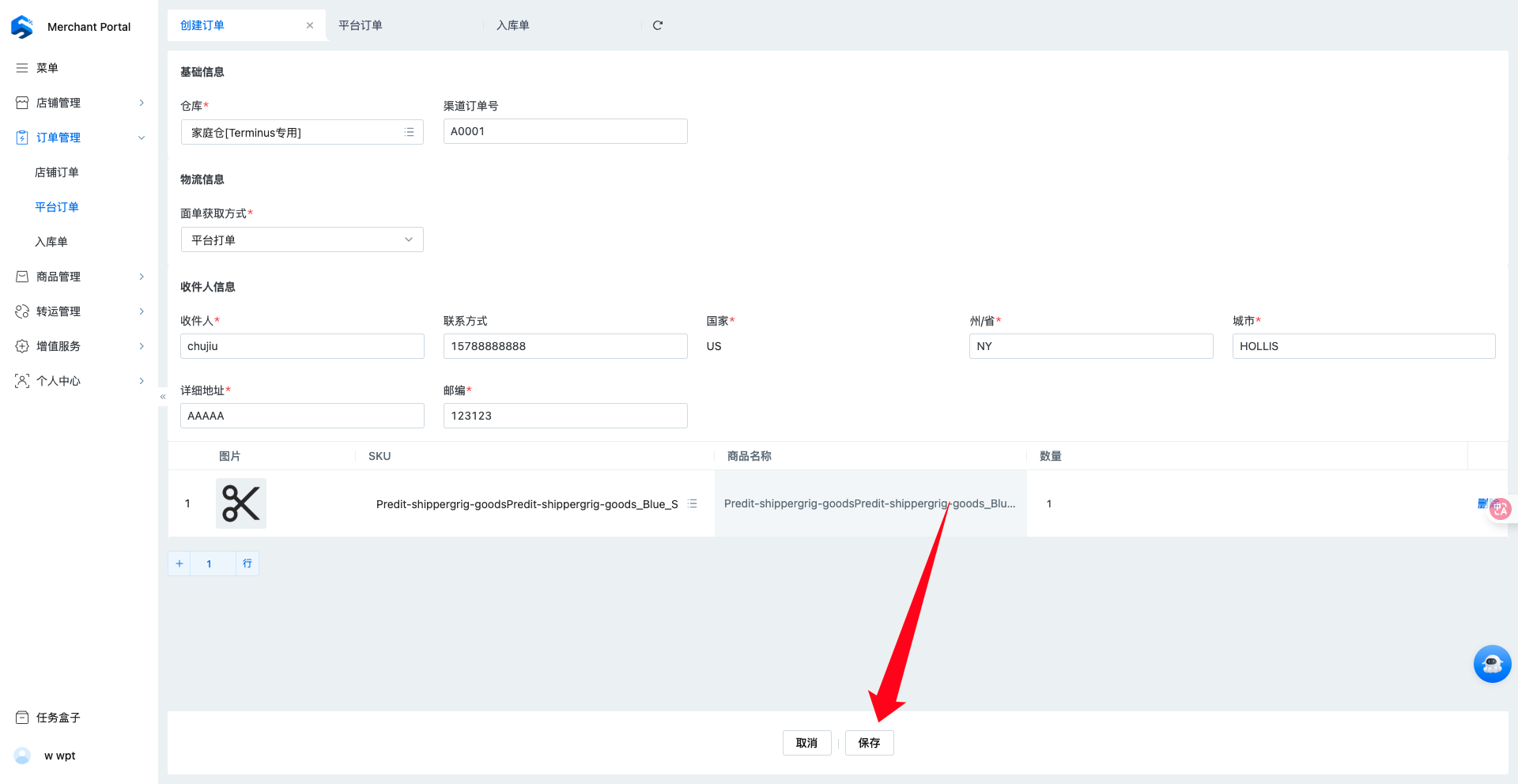Click the 渠道订单号 input field

[565, 131]
